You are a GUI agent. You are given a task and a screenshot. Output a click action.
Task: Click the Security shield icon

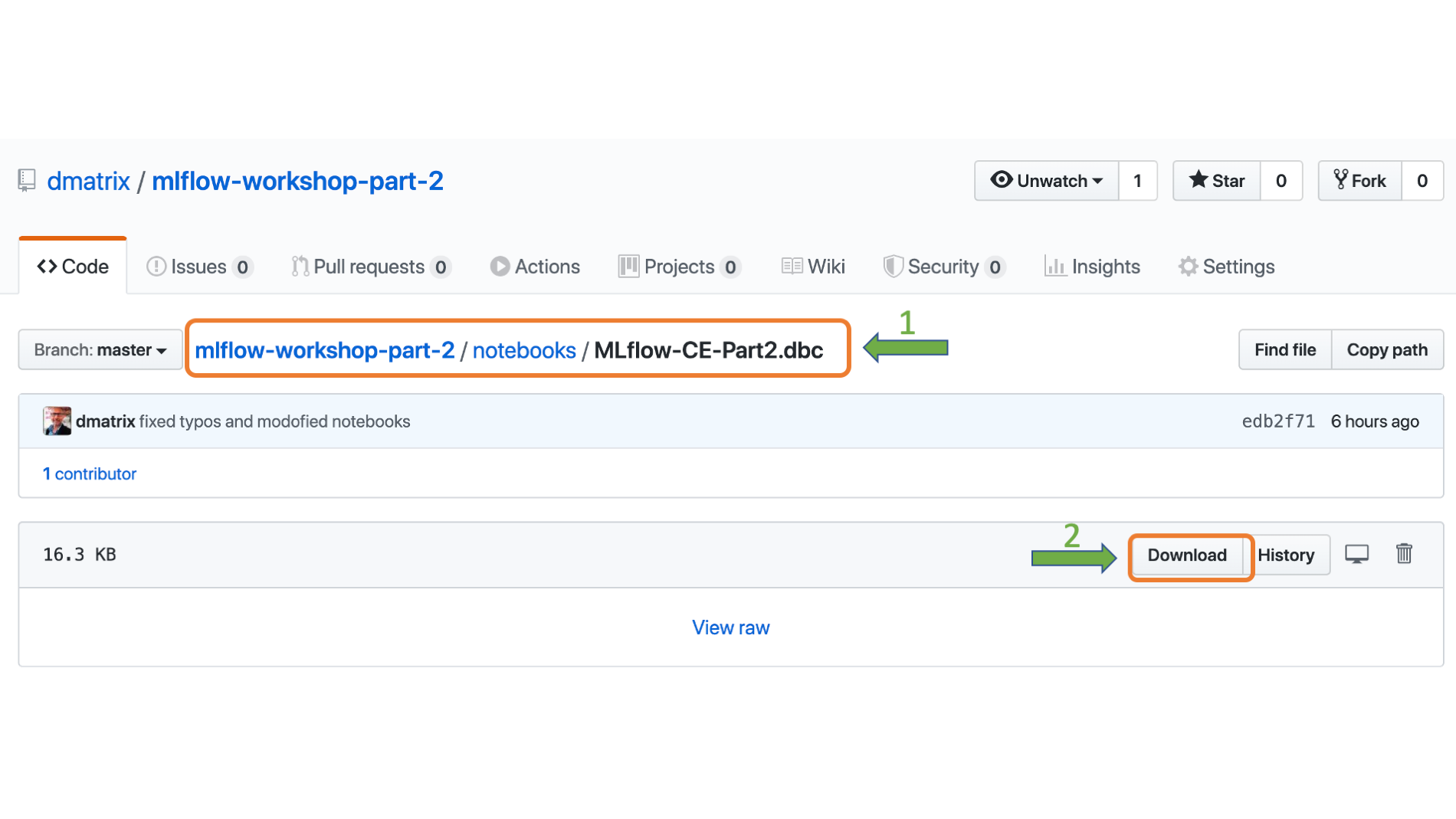[x=893, y=267]
